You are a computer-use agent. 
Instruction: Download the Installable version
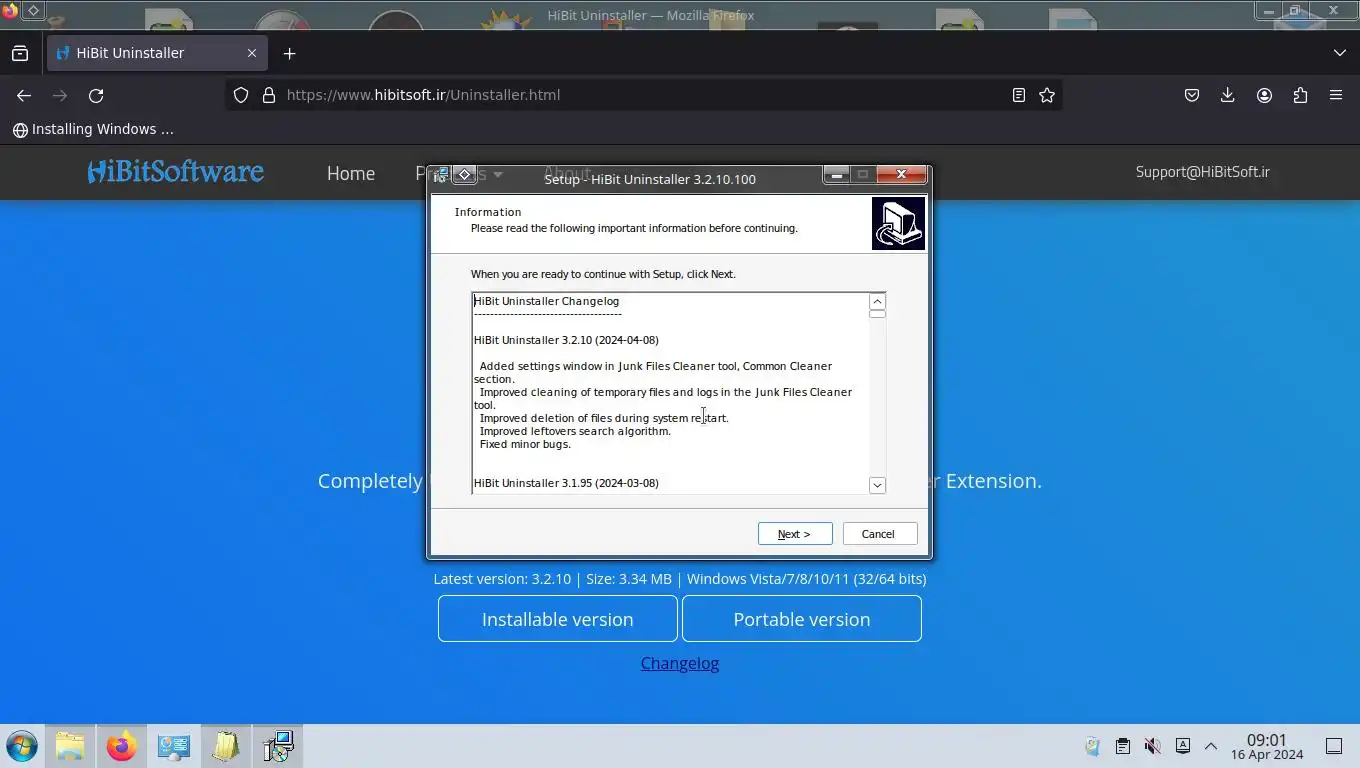pos(558,619)
